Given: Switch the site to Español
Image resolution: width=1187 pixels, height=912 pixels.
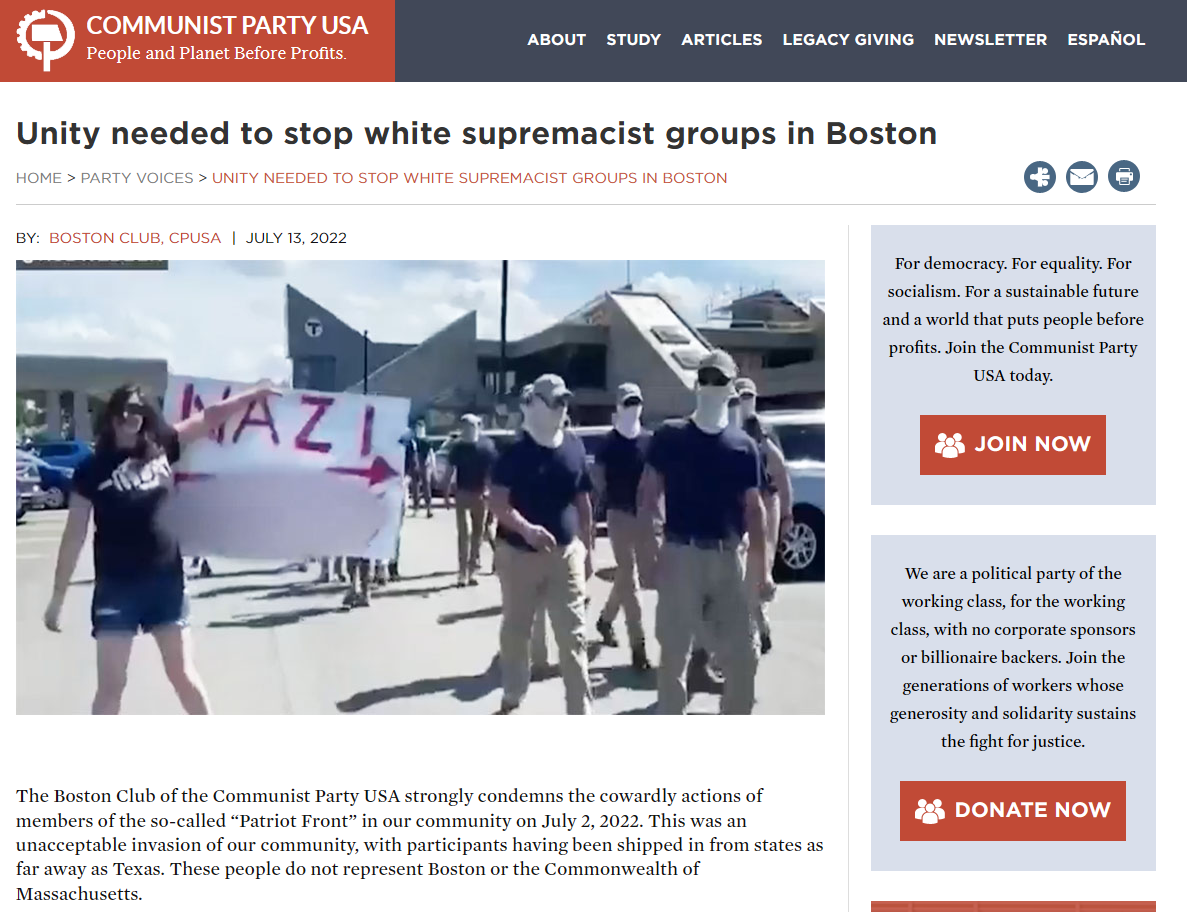Looking at the screenshot, I should coord(1106,39).
